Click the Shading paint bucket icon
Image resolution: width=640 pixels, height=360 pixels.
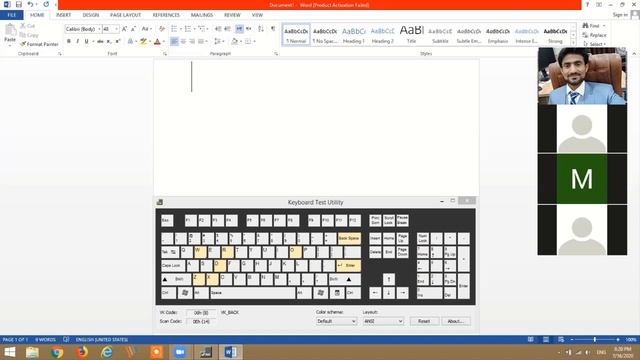[x=234, y=41]
